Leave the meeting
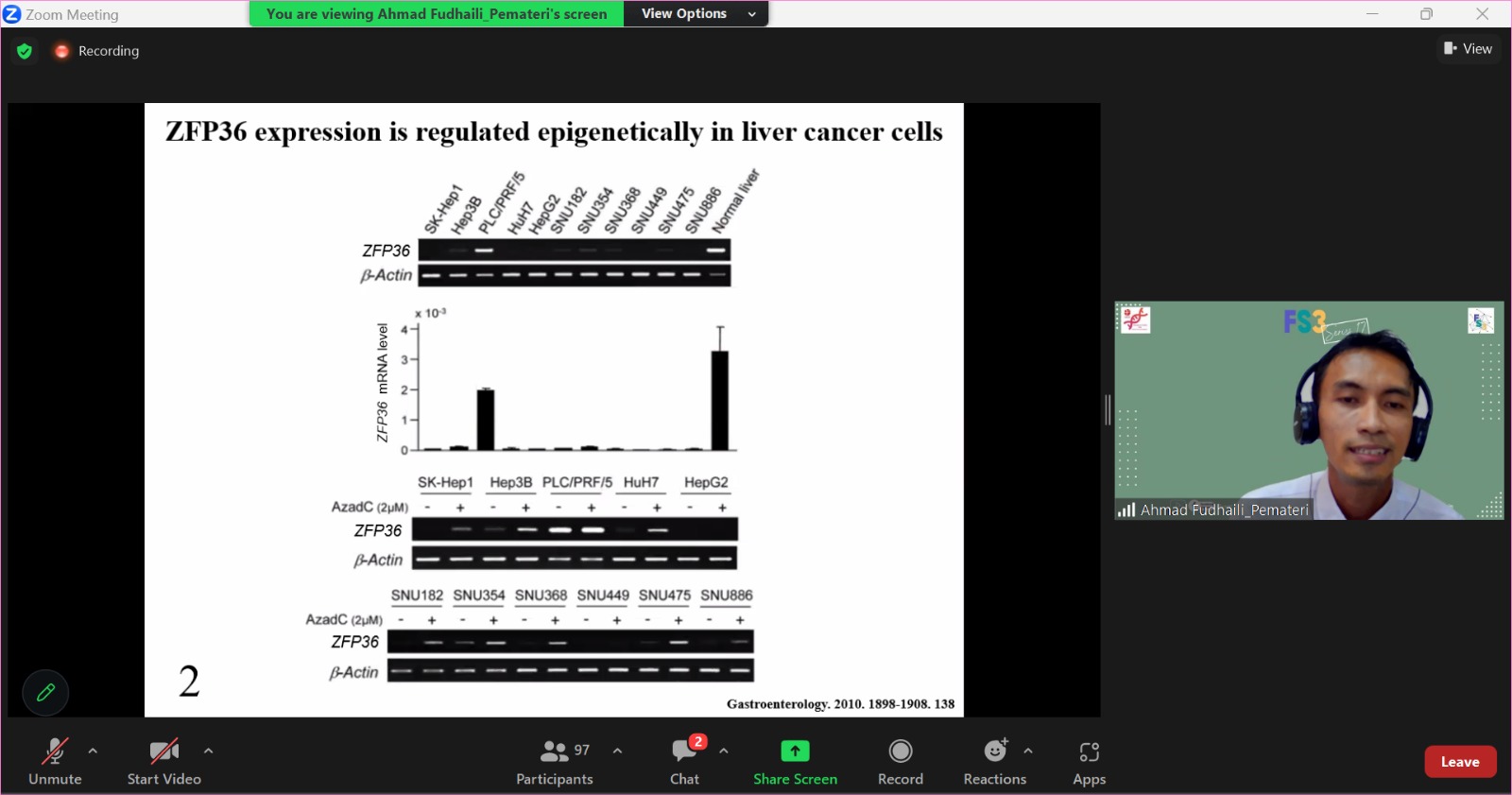Image resolution: width=1512 pixels, height=795 pixels. [1460, 762]
